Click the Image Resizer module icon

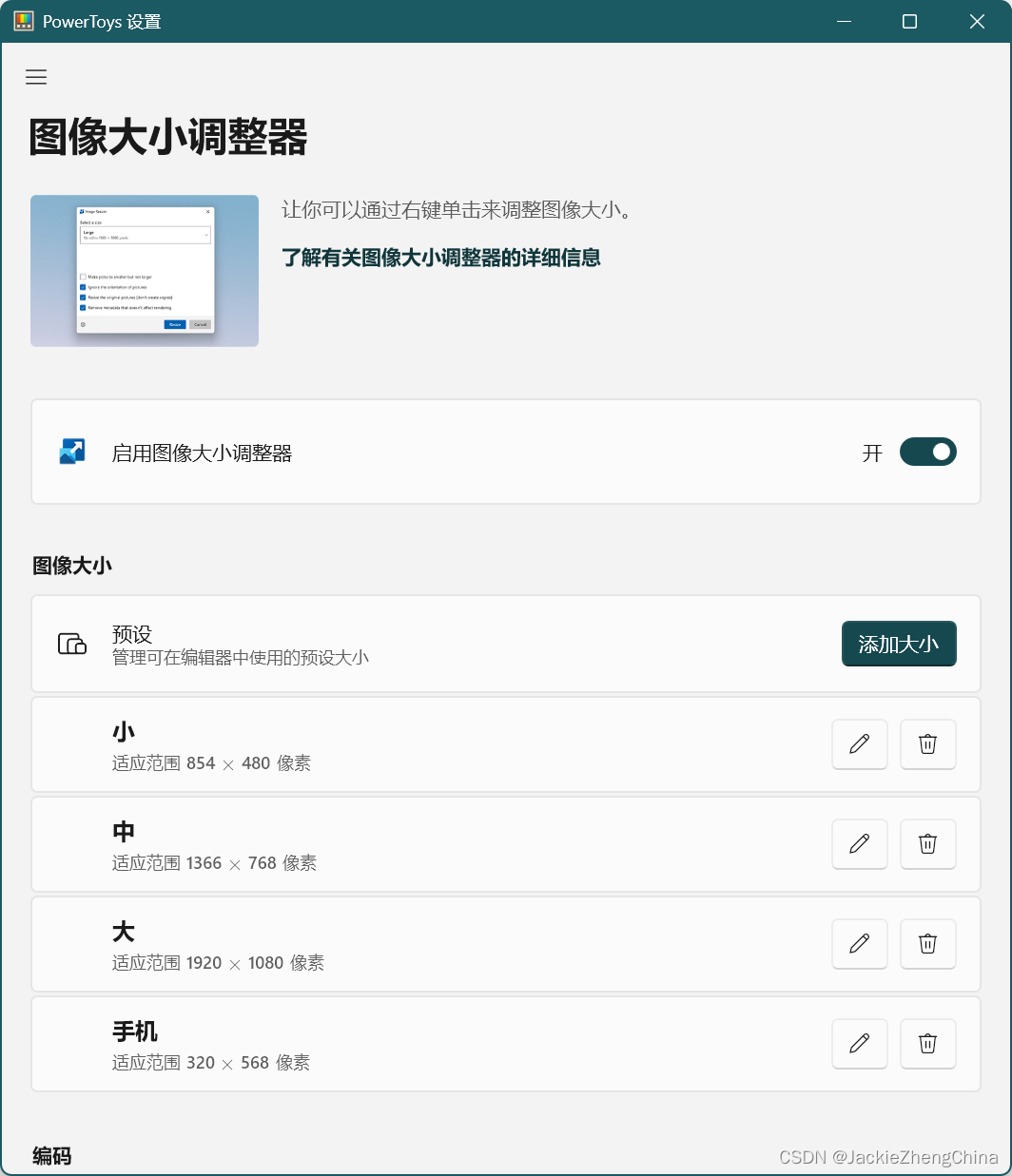[72, 452]
